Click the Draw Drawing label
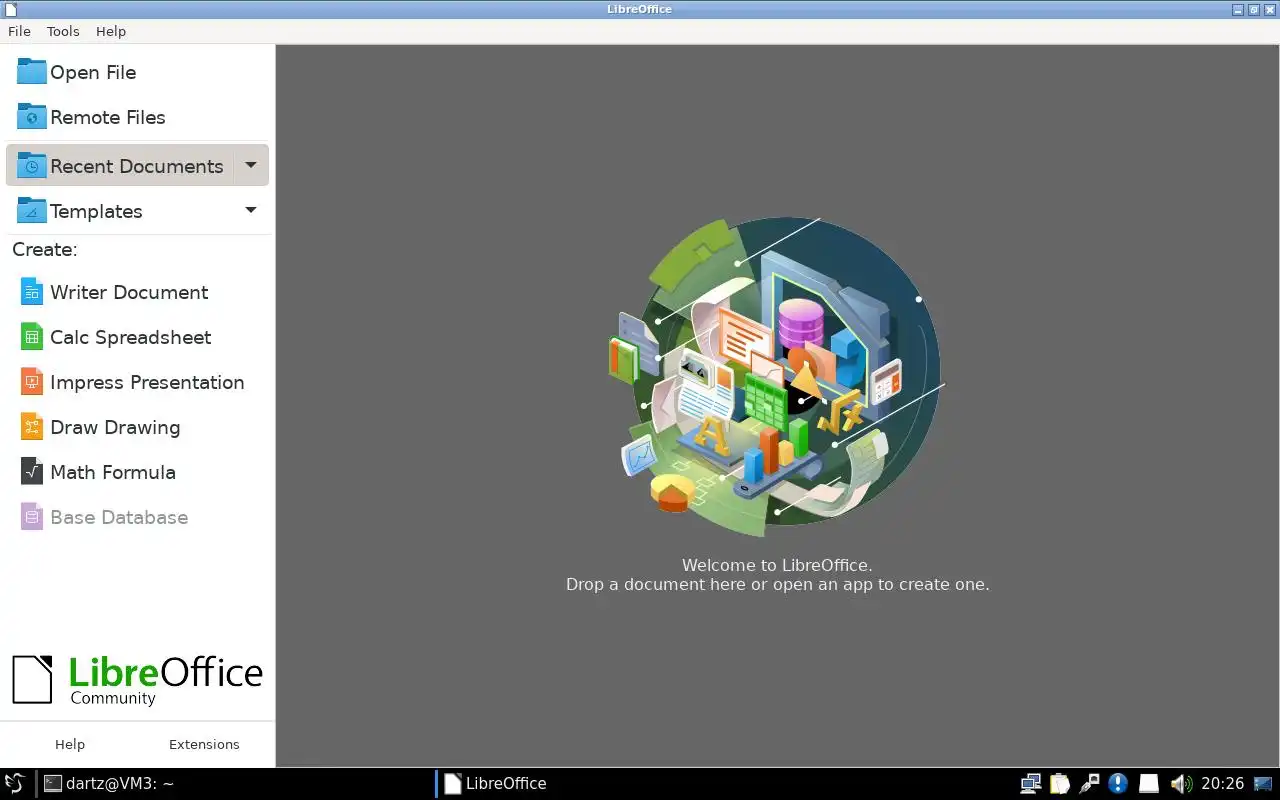The width and height of the screenshot is (1280, 800). coord(115,427)
